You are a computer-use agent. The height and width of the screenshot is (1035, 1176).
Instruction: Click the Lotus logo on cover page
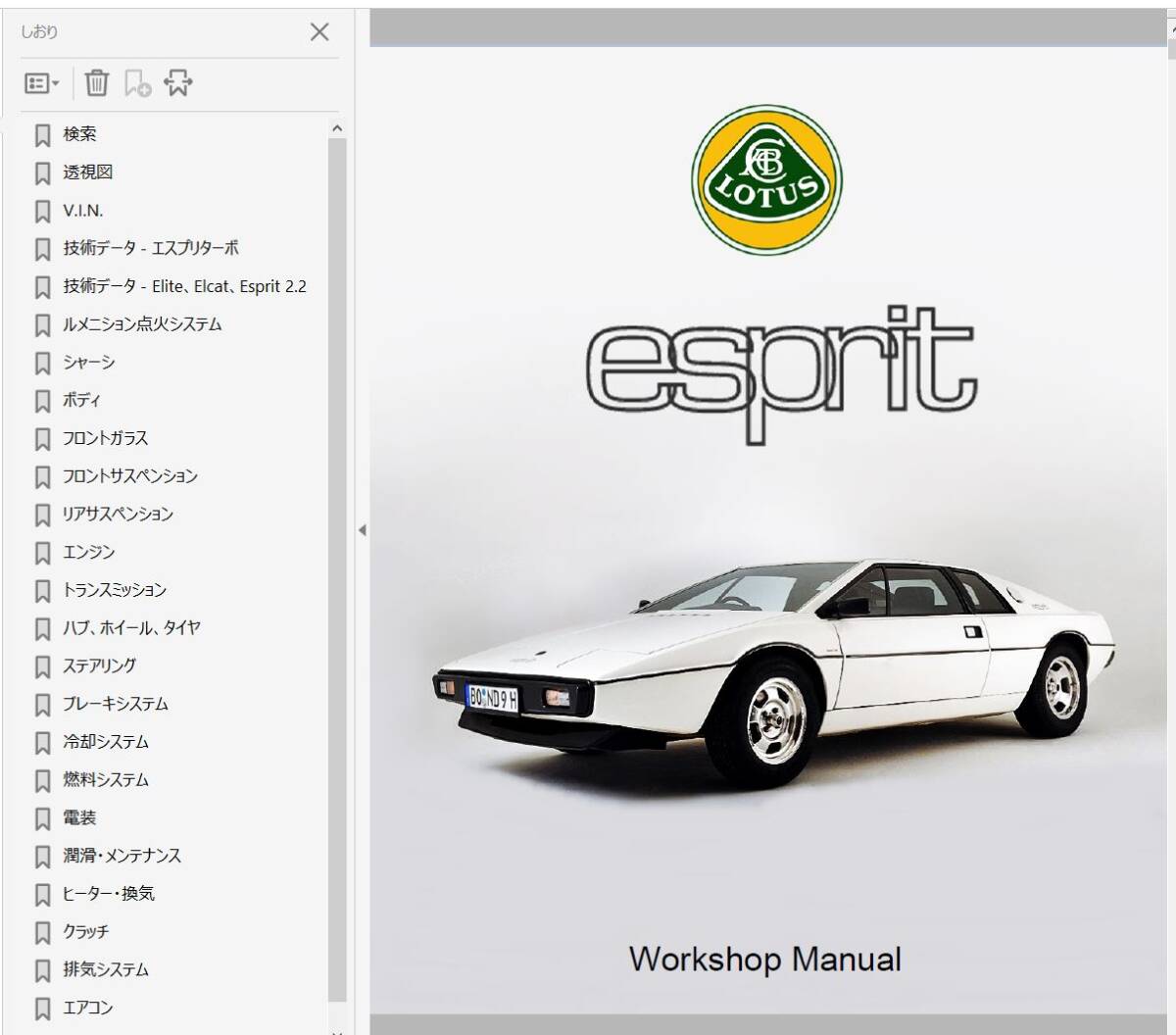(x=766, y=180)
